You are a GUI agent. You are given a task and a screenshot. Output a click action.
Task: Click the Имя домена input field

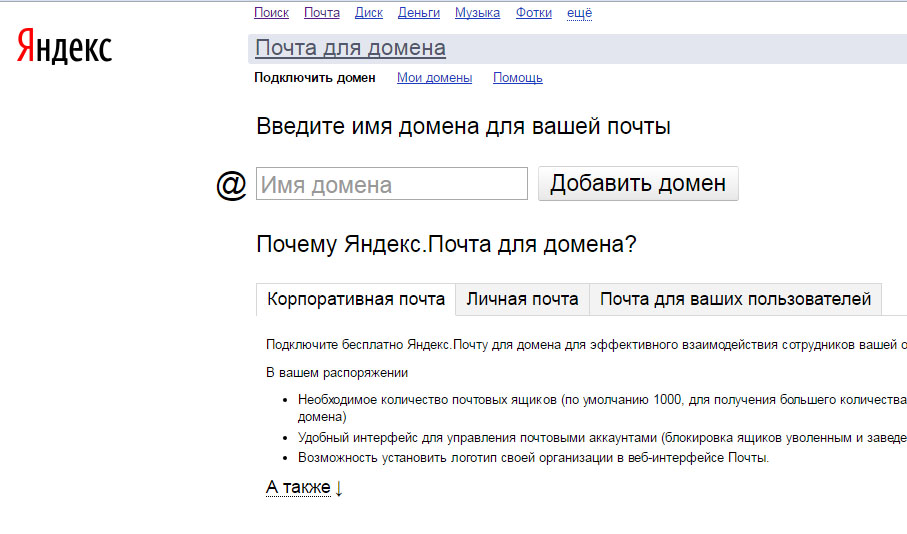[x=392, y=184]
